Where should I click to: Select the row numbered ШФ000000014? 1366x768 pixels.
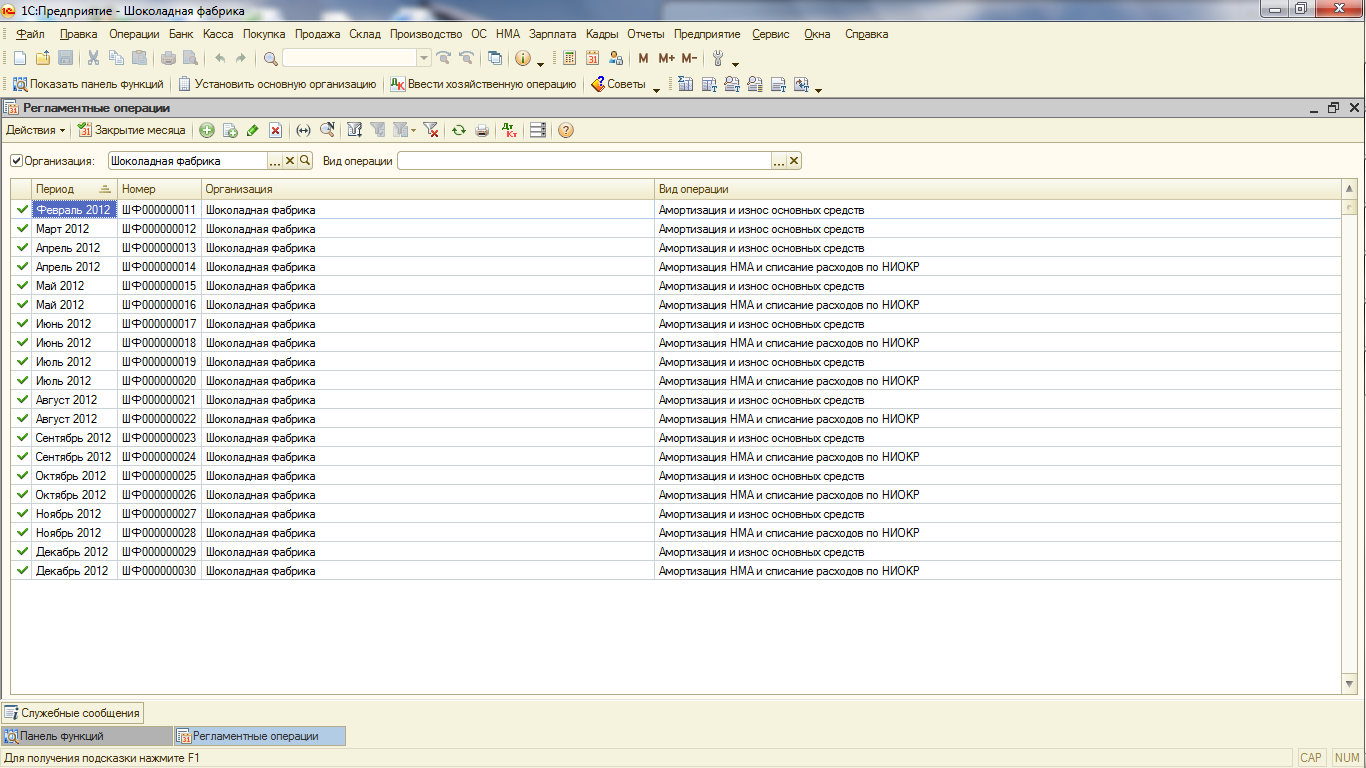[x=675, y=267]
